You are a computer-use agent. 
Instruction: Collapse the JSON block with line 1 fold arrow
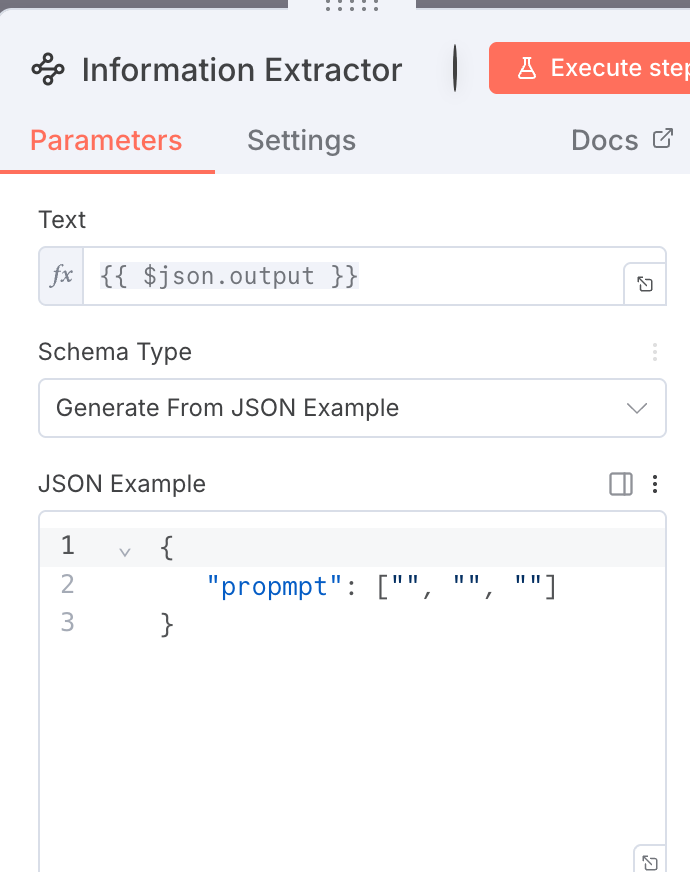pos(125,550)
